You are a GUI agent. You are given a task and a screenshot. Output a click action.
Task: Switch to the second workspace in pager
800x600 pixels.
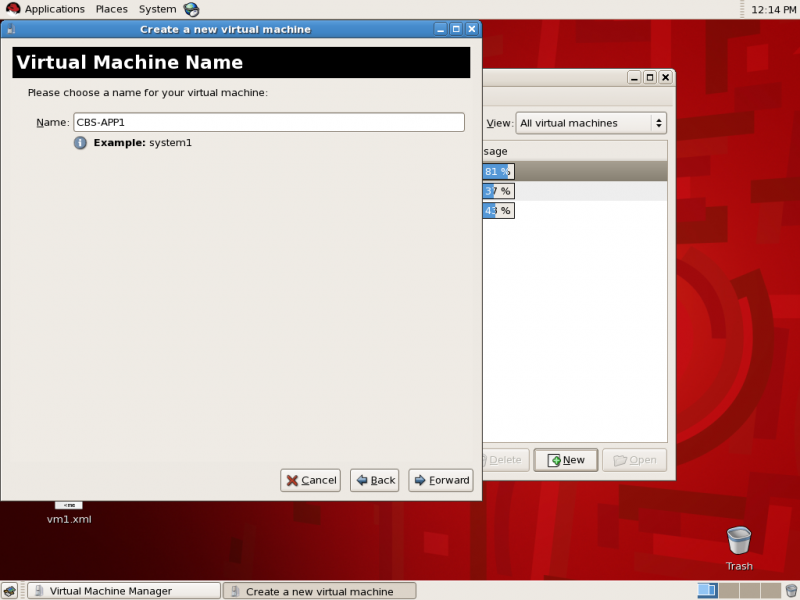tap(728, 591)
